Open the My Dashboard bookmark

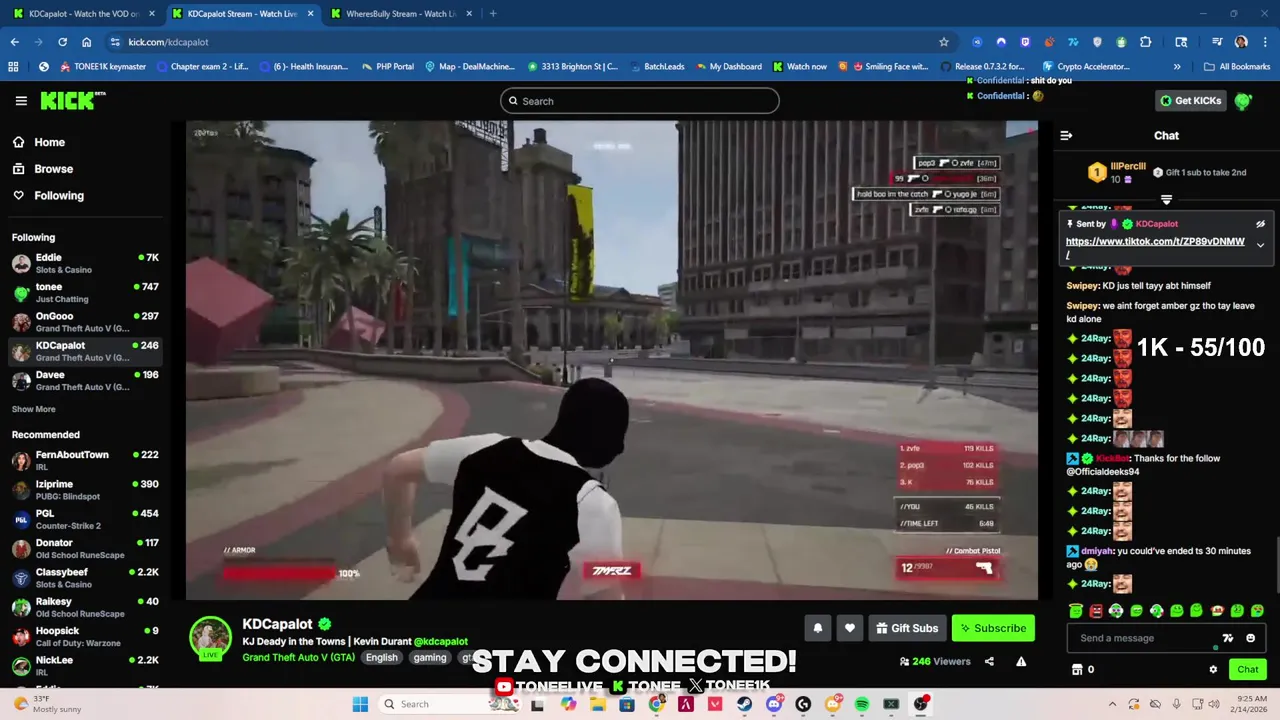(727, 67)
